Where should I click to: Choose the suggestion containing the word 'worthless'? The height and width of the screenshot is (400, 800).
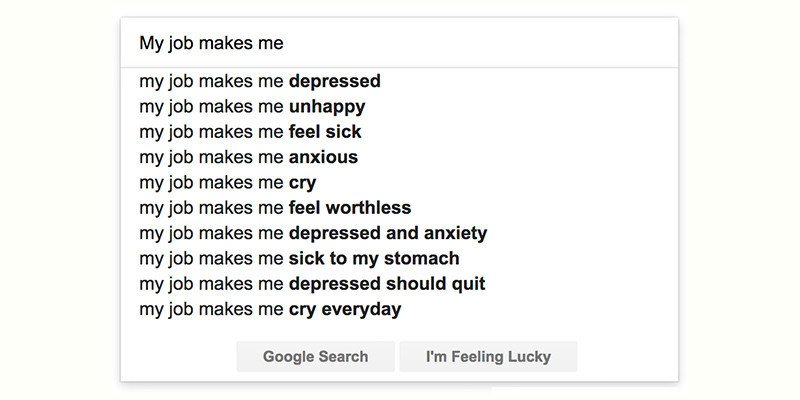click(275, 208)
